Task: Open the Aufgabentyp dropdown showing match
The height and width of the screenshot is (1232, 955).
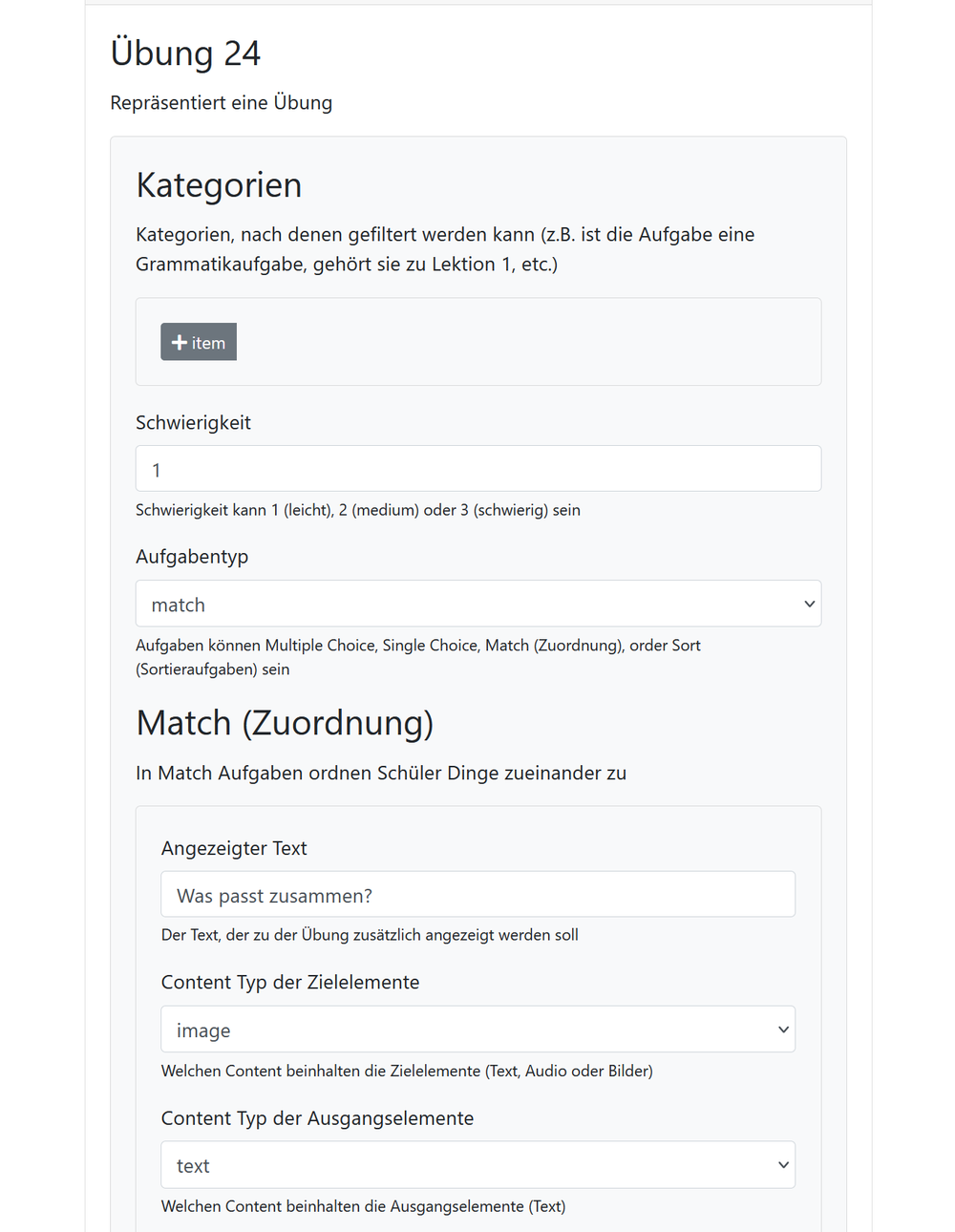Action: [x=478, y=604]
